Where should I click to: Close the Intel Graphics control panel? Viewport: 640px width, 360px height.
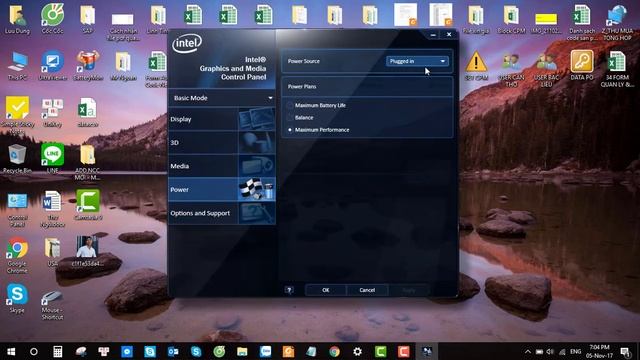coord(449,35)
